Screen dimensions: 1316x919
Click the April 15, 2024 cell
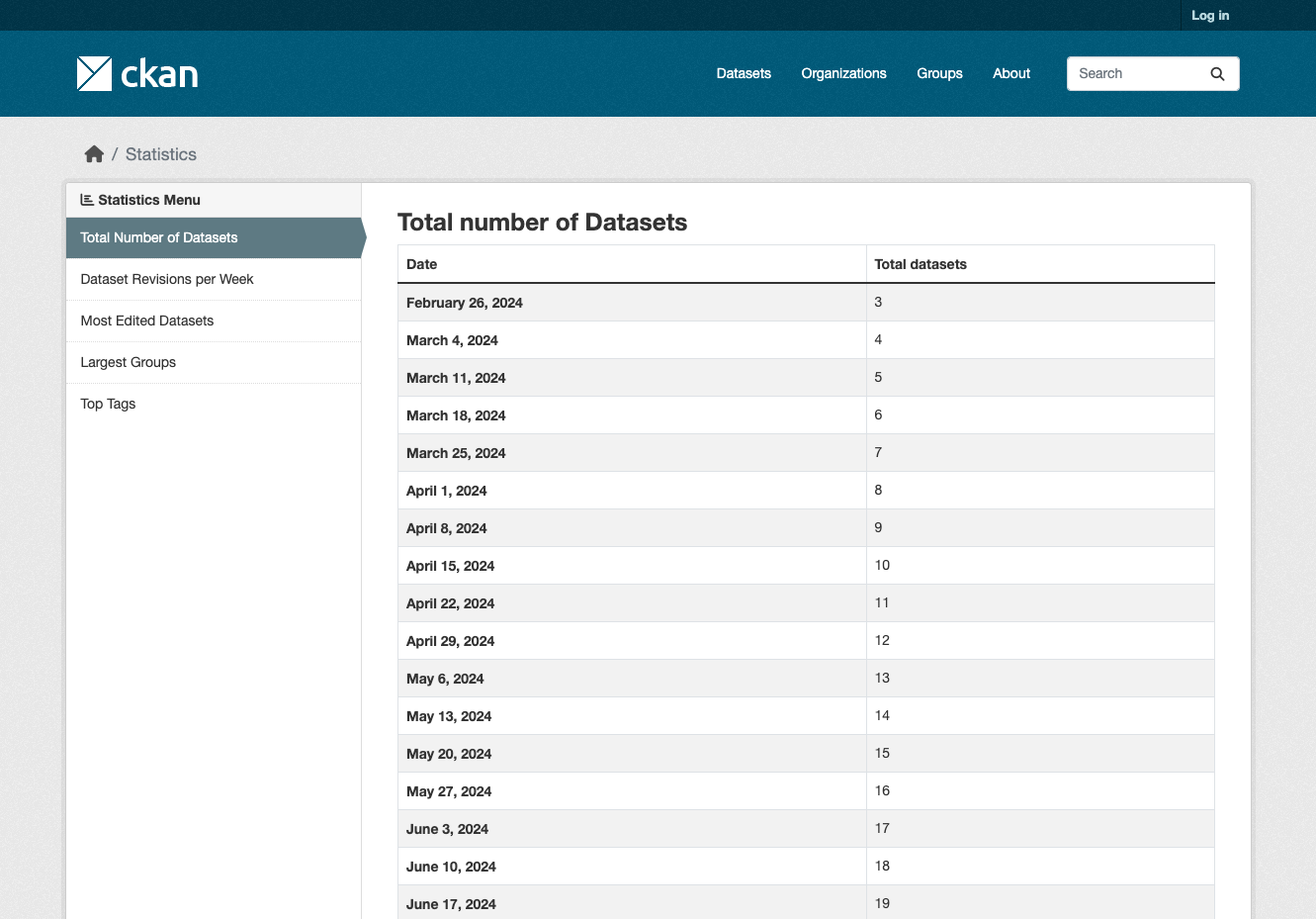(632, 566)
